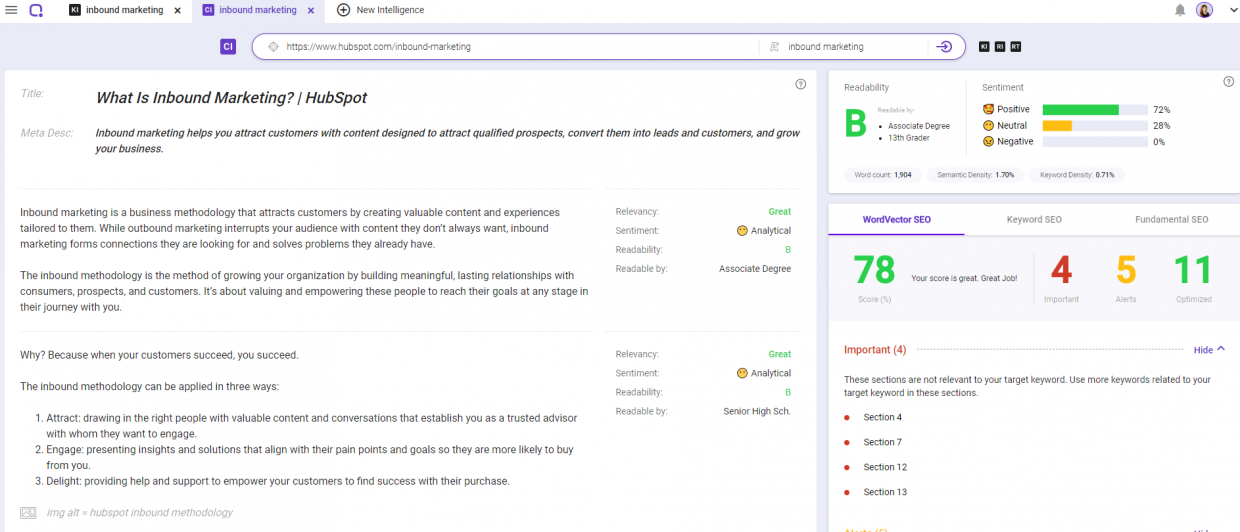
Task: Click the Semantic Density chip
Action: [975, 174]
